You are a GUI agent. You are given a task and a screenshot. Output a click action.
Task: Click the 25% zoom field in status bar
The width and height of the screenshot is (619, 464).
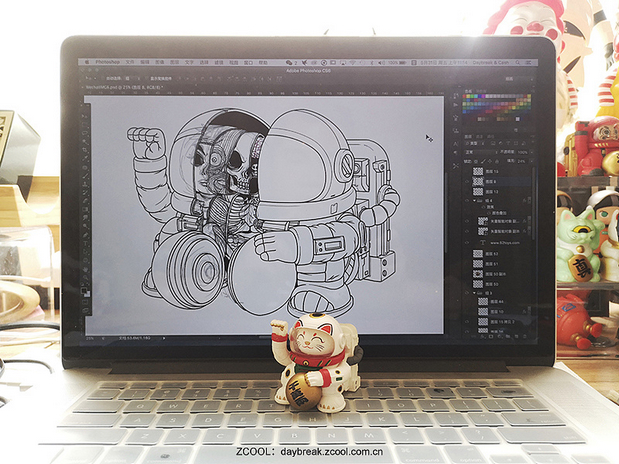pyautogui.click(x=91, y=338)
